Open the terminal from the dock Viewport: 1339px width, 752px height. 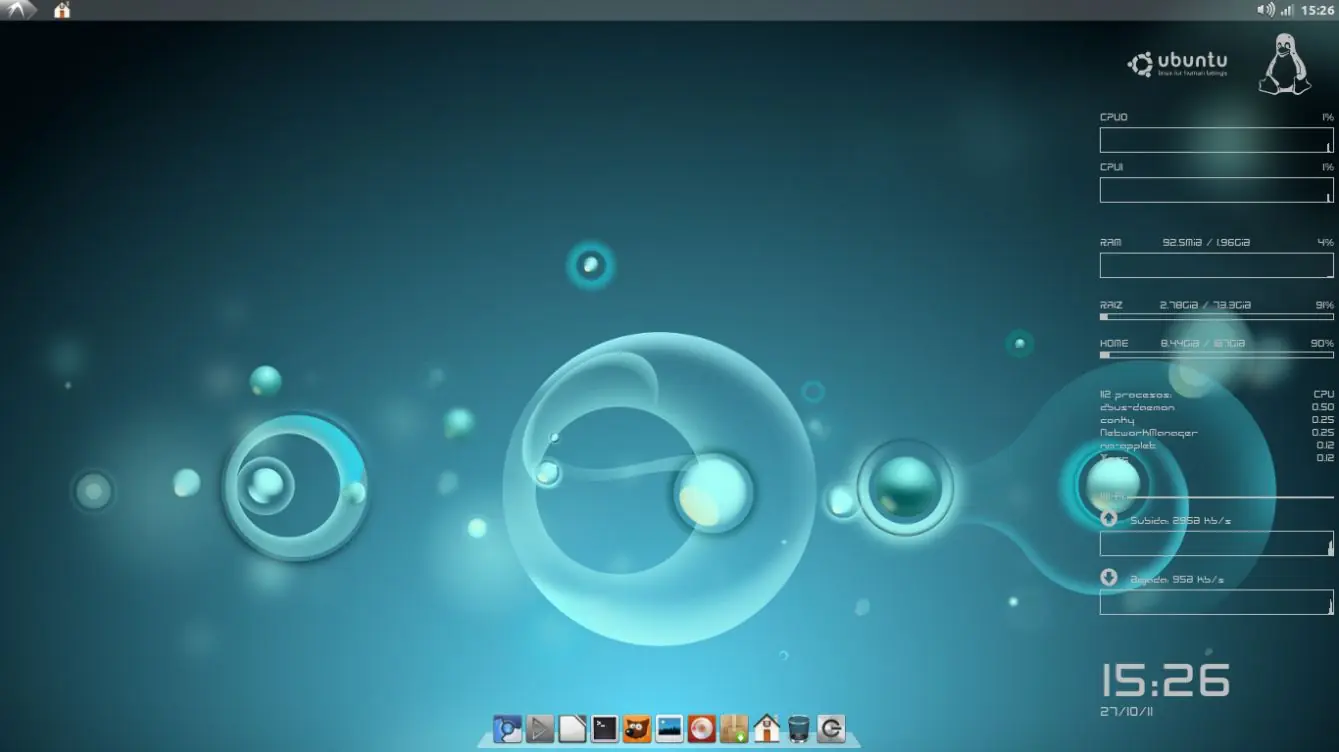tap(604, 728)
